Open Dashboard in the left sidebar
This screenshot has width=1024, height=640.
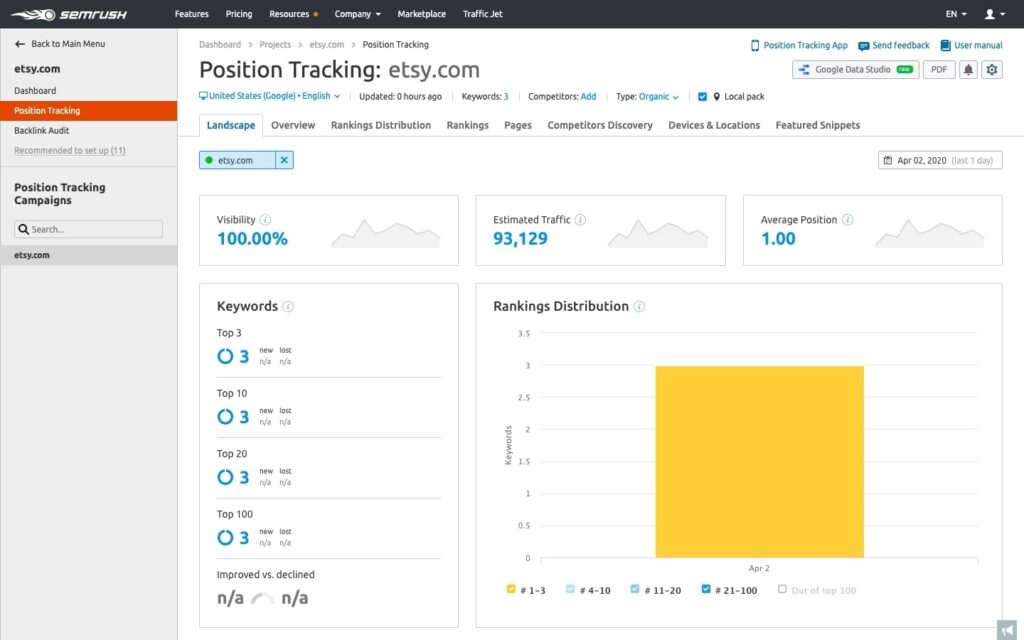click(35, 91)
